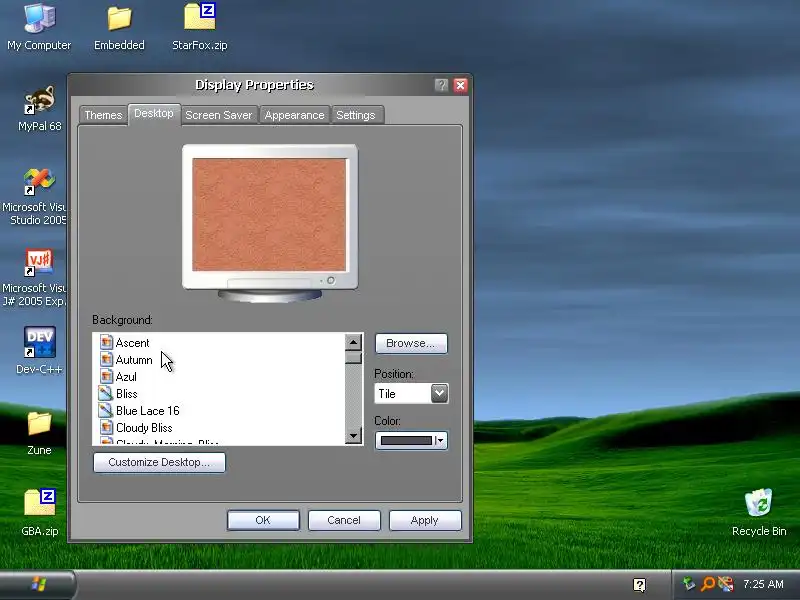The image size is (800, 600).
Task: Close the Display Properties dialog
Action: (x=460, y=85)
